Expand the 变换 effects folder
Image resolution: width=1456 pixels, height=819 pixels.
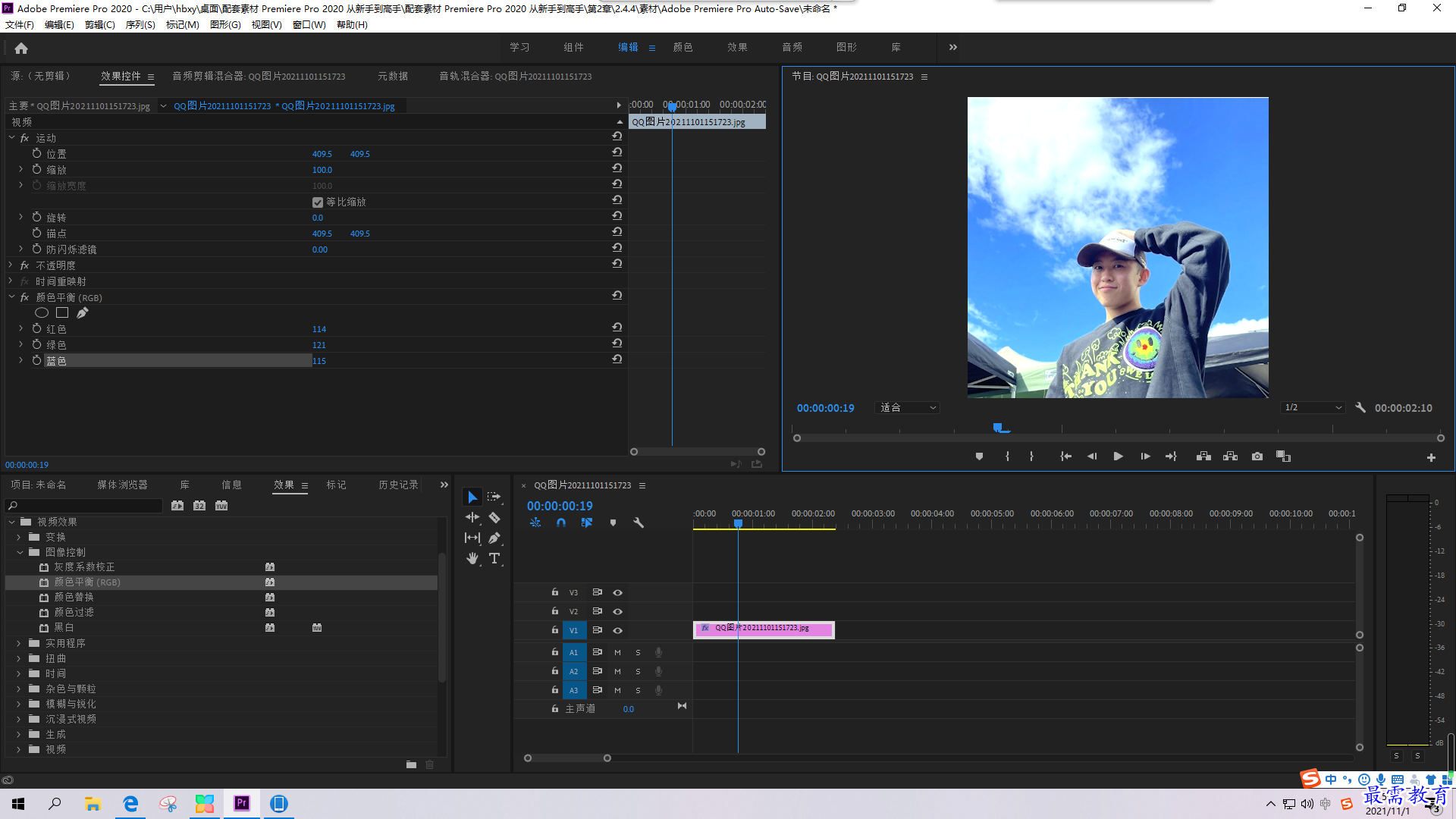click(x=20, y=537)
